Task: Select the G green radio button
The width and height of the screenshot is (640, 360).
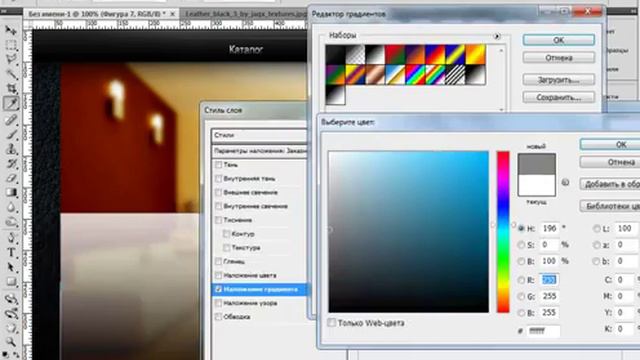Action: coord(521,297)
